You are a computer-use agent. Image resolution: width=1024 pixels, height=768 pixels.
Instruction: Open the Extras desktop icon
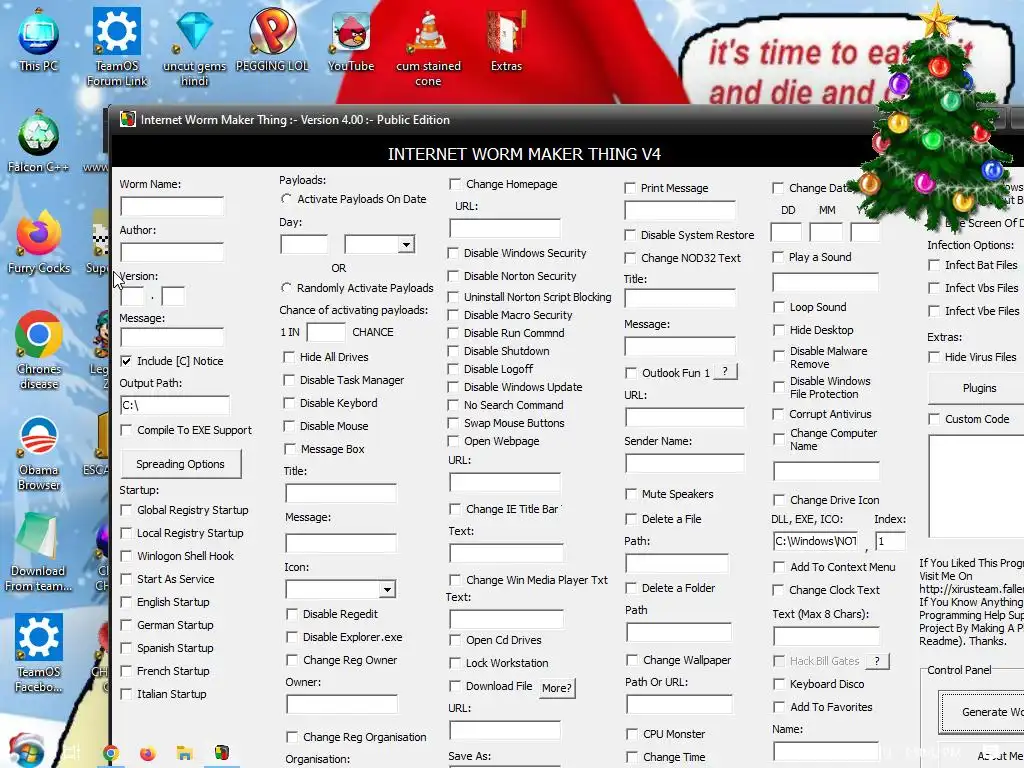506,39
